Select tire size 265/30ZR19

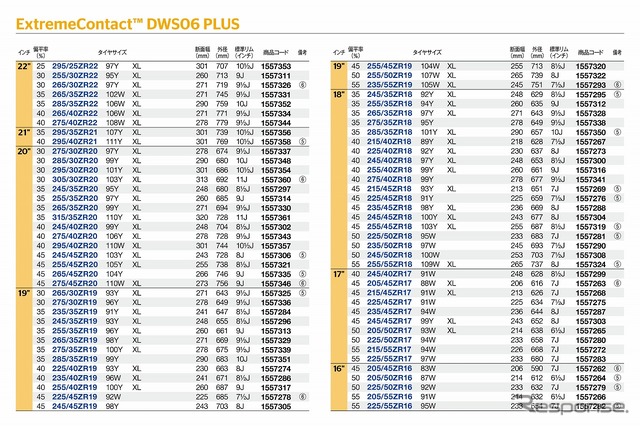tap(75, 293)
